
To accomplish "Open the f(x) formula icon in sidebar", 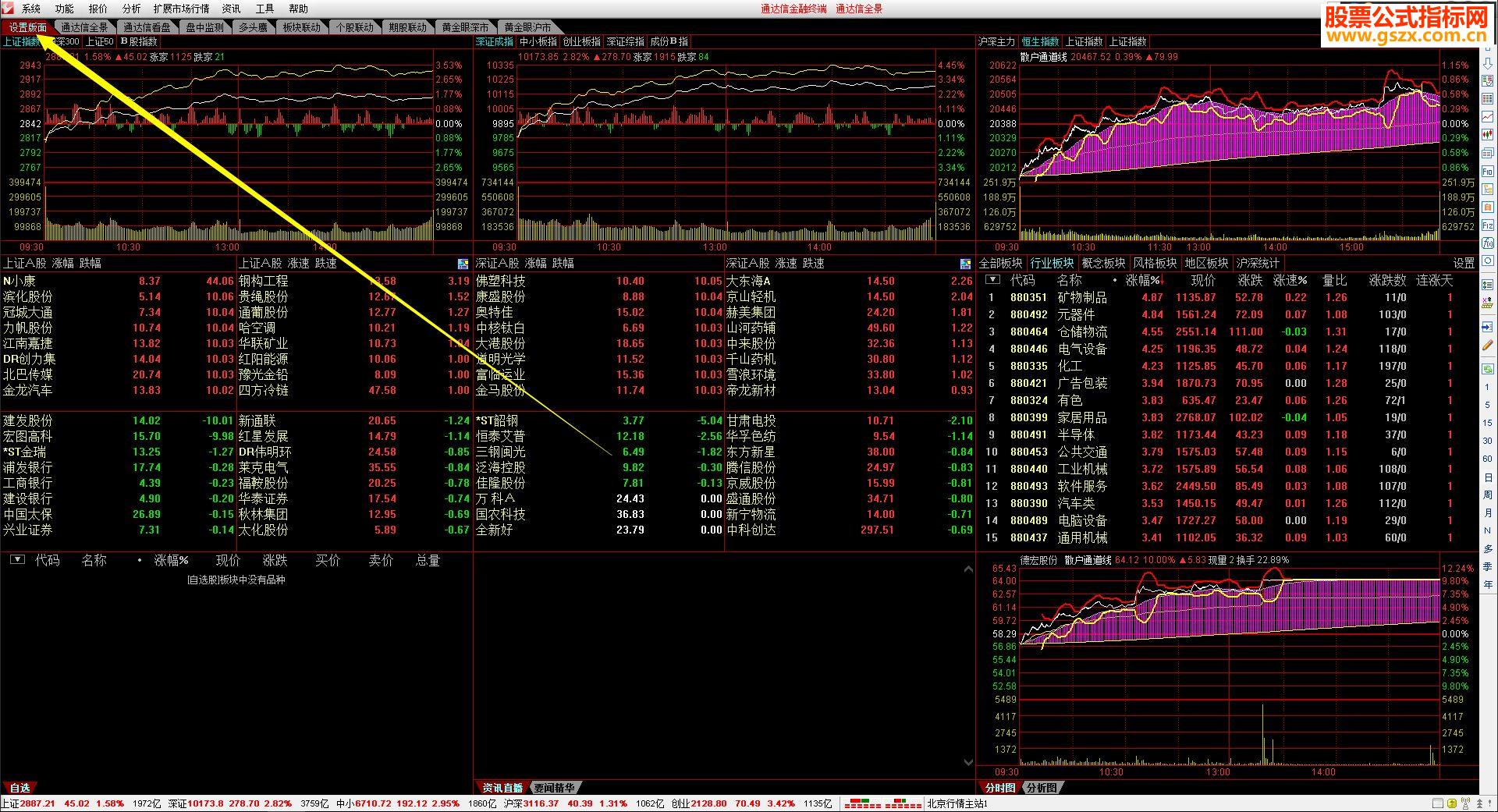I will click(1487, 243).
